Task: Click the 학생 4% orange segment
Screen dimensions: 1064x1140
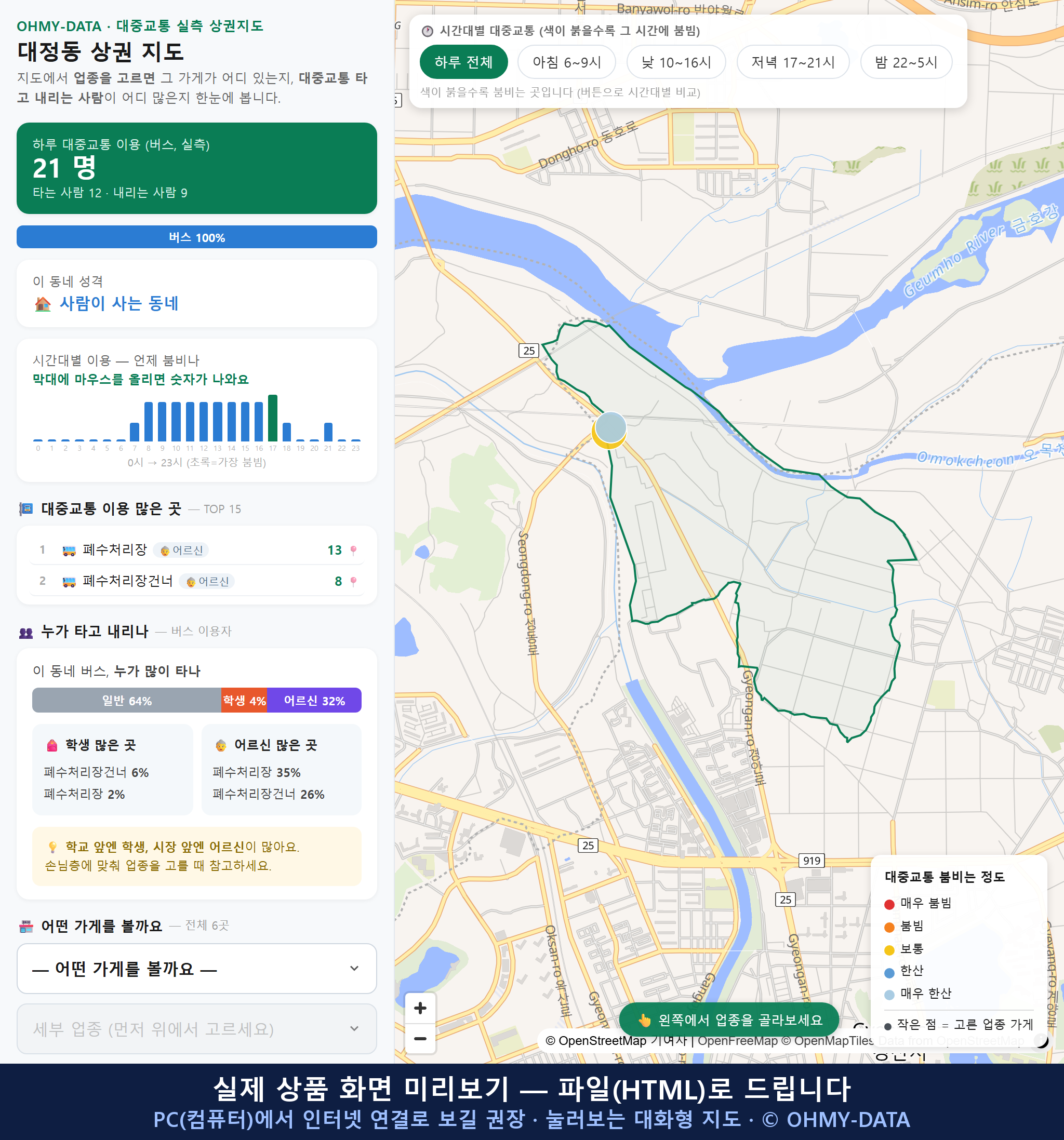Action: (x=244, y=700)
